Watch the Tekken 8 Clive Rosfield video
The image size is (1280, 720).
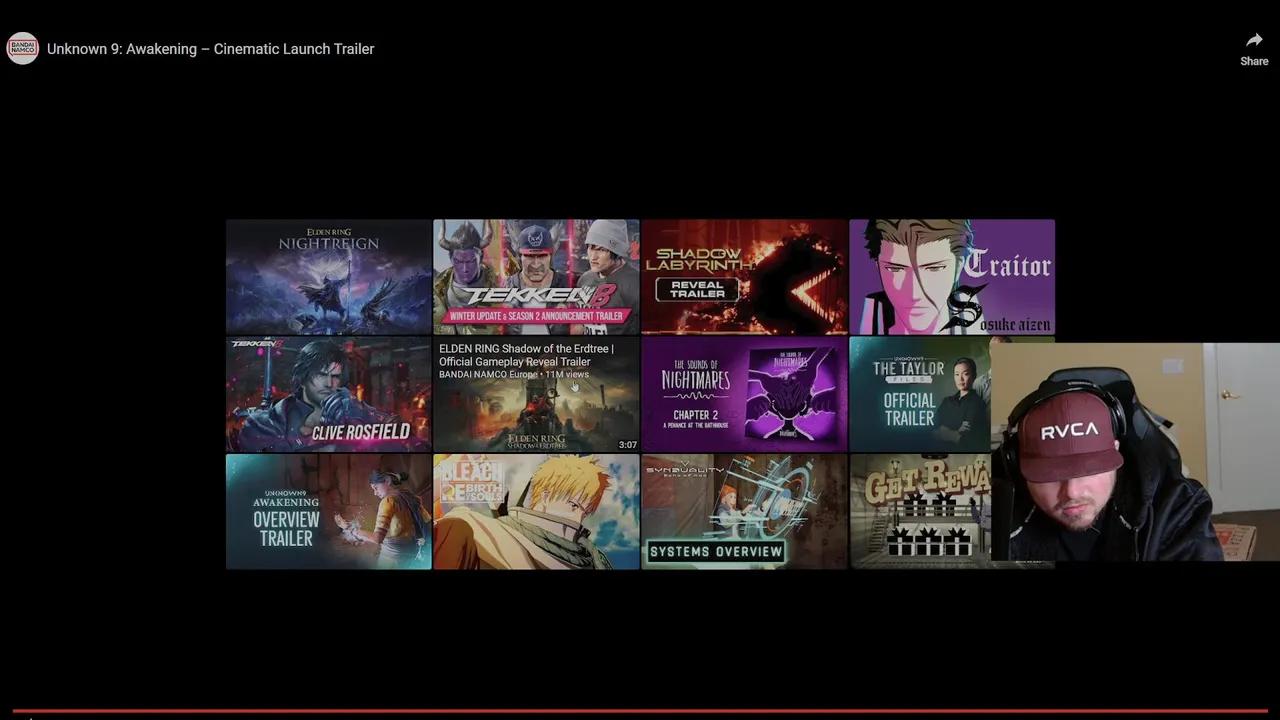pos(328,394)
